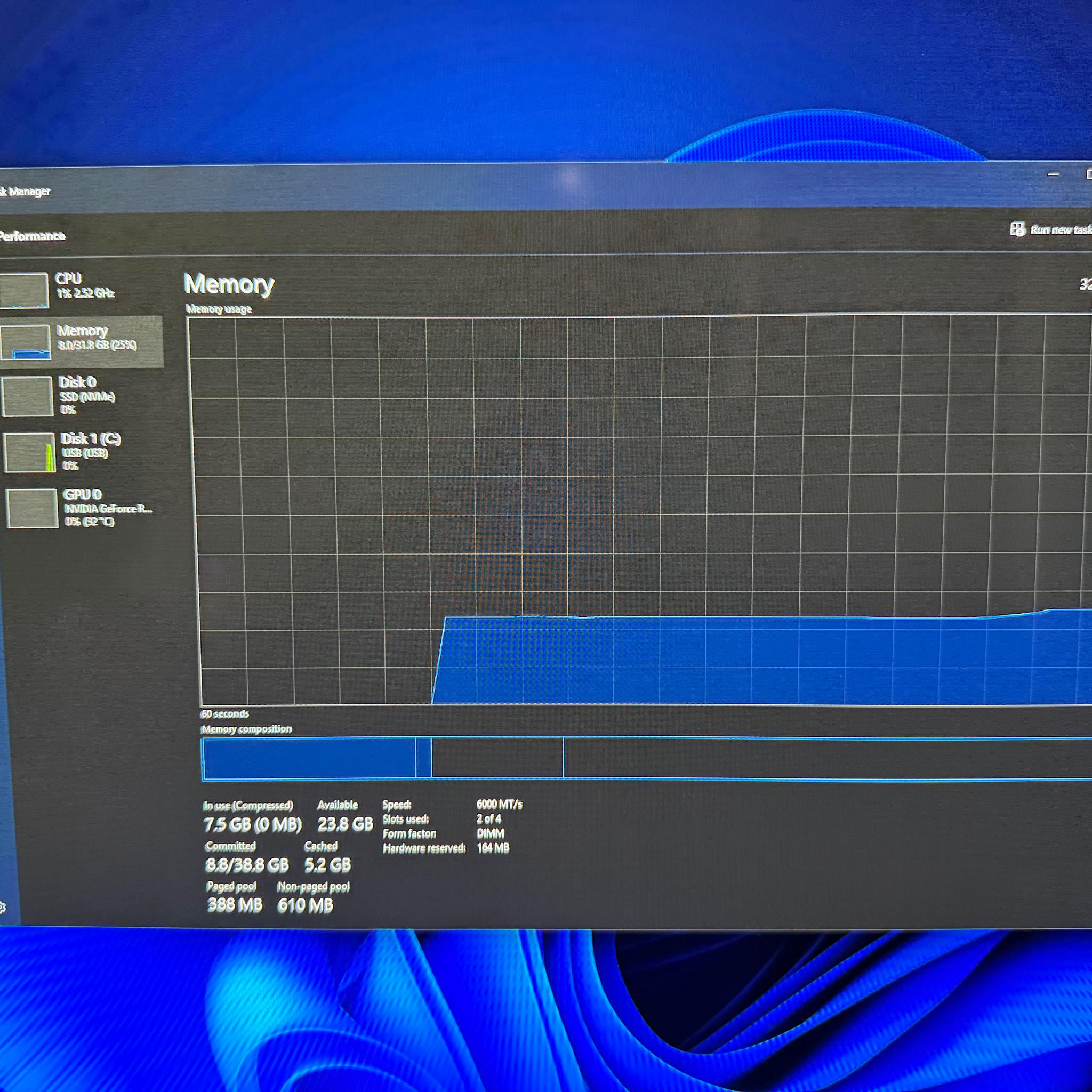Click the large Memory heading

229,284
